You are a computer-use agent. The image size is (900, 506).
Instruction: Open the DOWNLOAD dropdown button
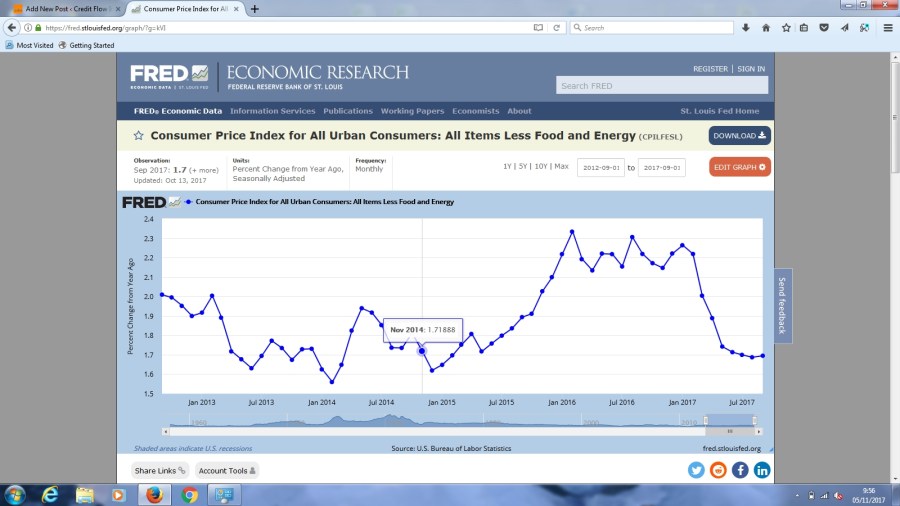coord(740,136)
